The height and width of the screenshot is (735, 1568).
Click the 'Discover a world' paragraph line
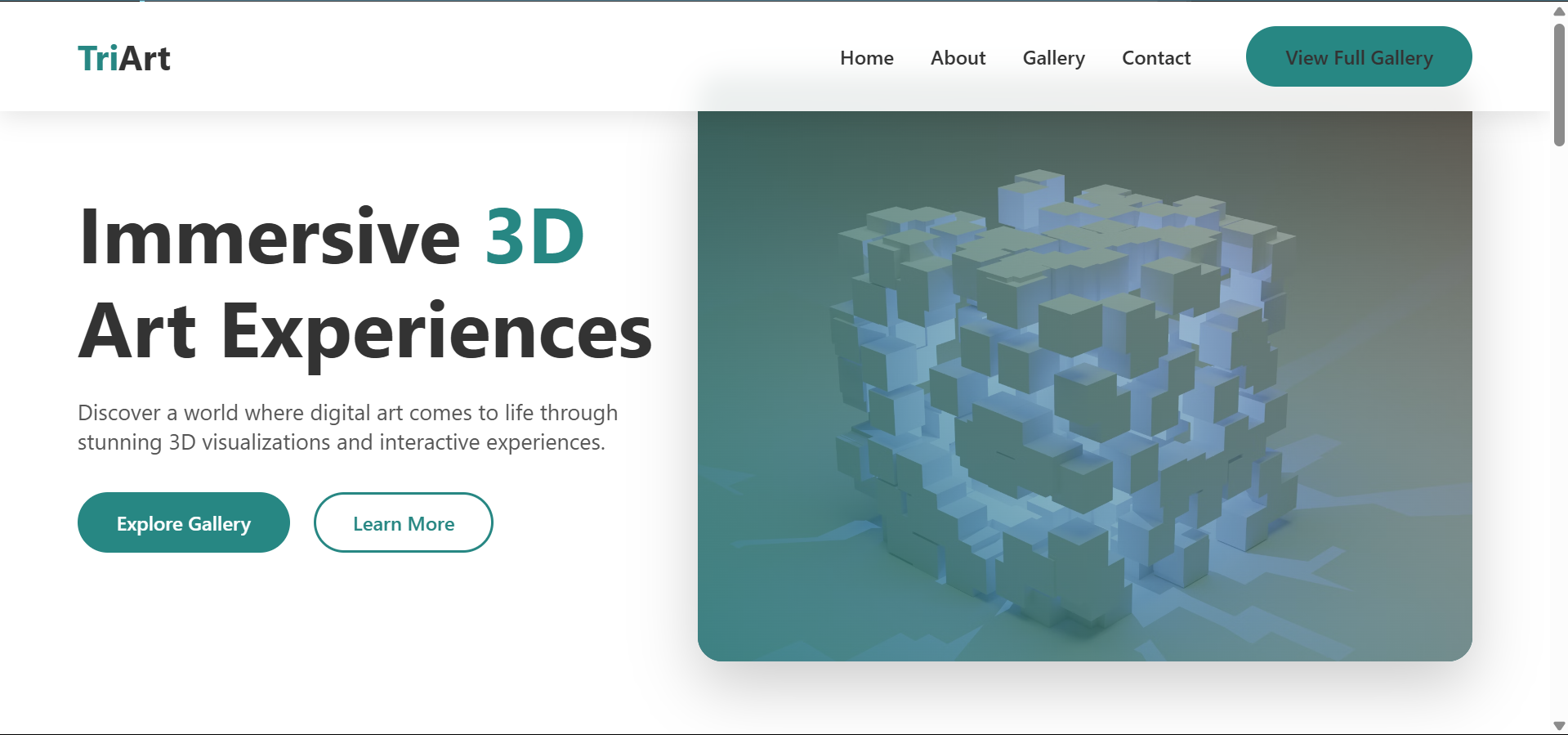pyautogui.click(x=347, y=413)
